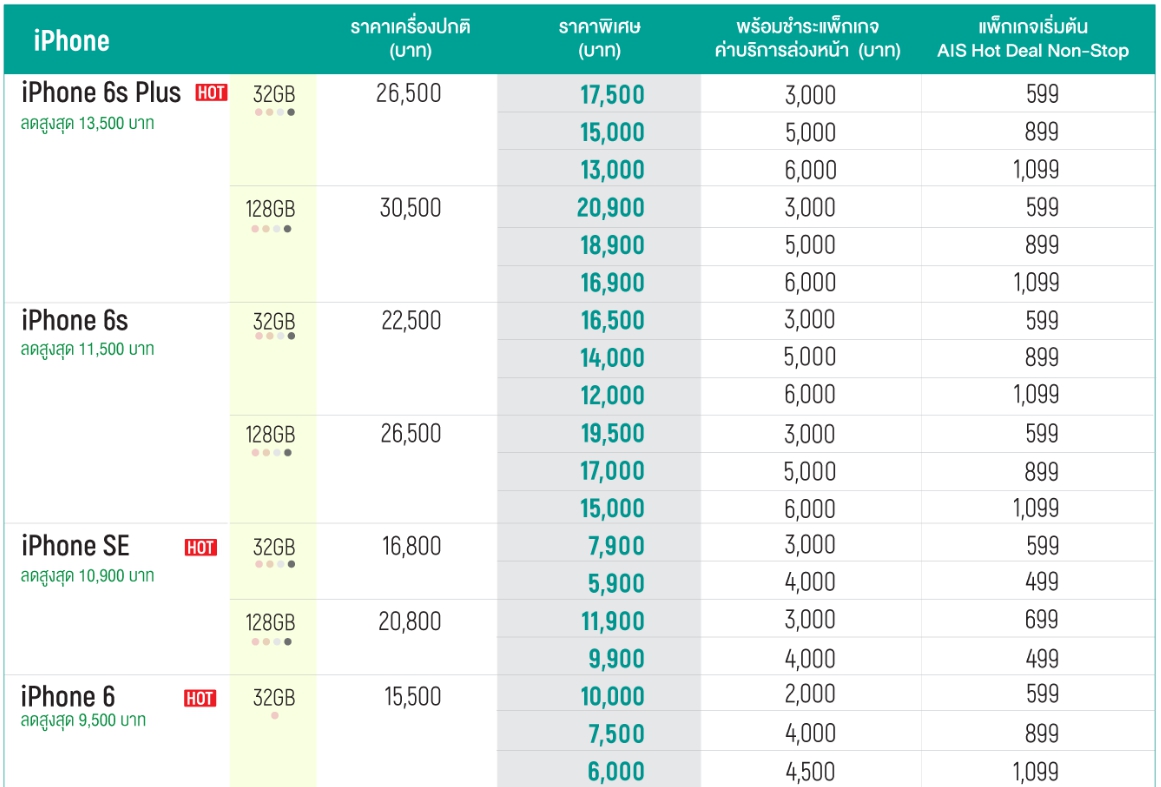Image resolution: width=1161 pixels, height=787 pixels.
Task: Click color dots under iPhone 6s Plus 128GB
Action: (272, 229)
